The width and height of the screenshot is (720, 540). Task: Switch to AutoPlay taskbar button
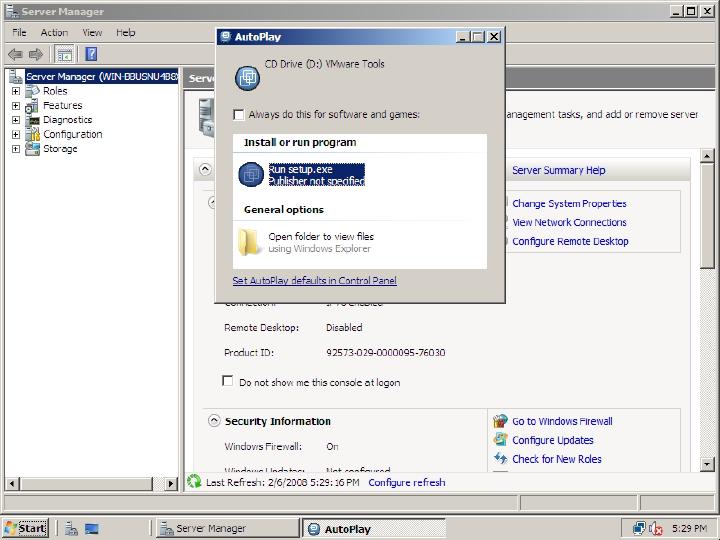[373, 529]
